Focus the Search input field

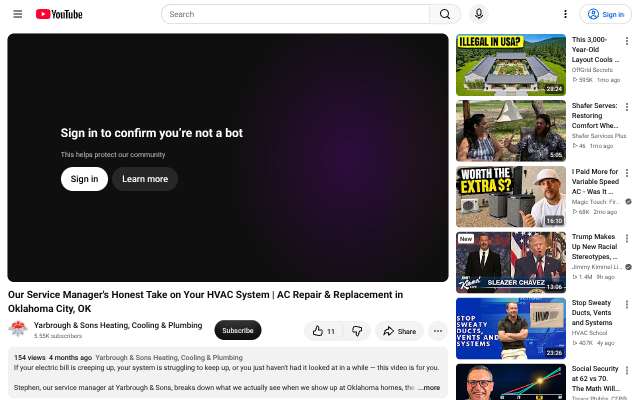296,14
